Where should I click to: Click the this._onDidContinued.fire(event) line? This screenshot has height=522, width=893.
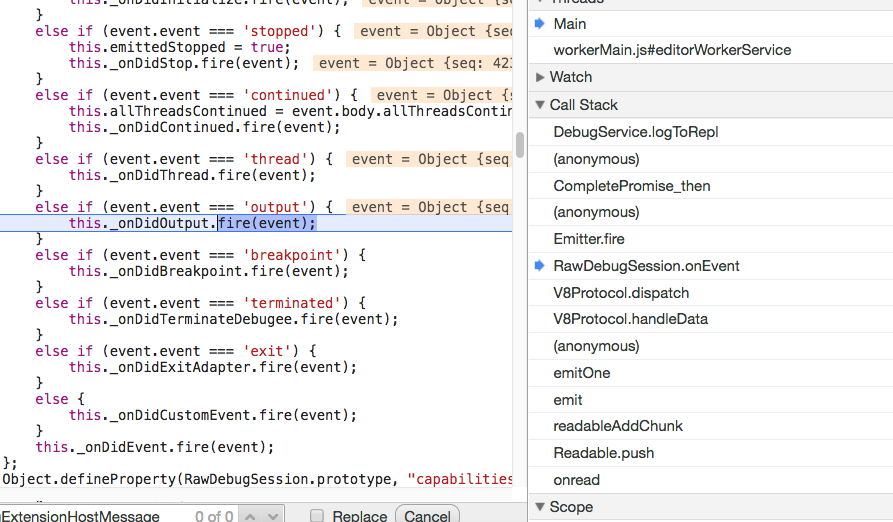[204, 127]
